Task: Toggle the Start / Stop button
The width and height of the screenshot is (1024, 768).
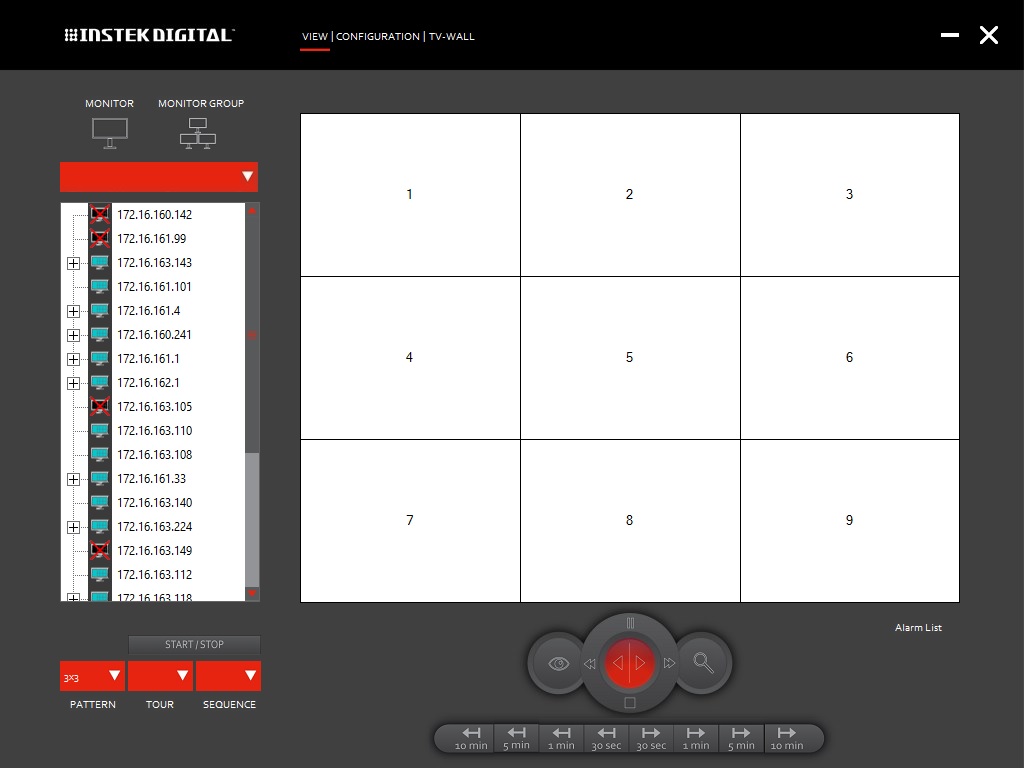Action: (194, 644)
